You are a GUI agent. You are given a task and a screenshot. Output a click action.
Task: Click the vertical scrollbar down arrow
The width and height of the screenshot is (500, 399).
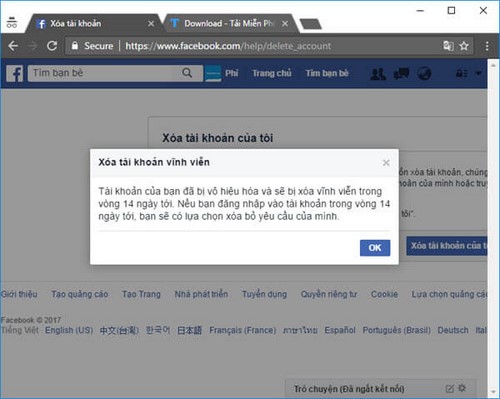point(494,392)
